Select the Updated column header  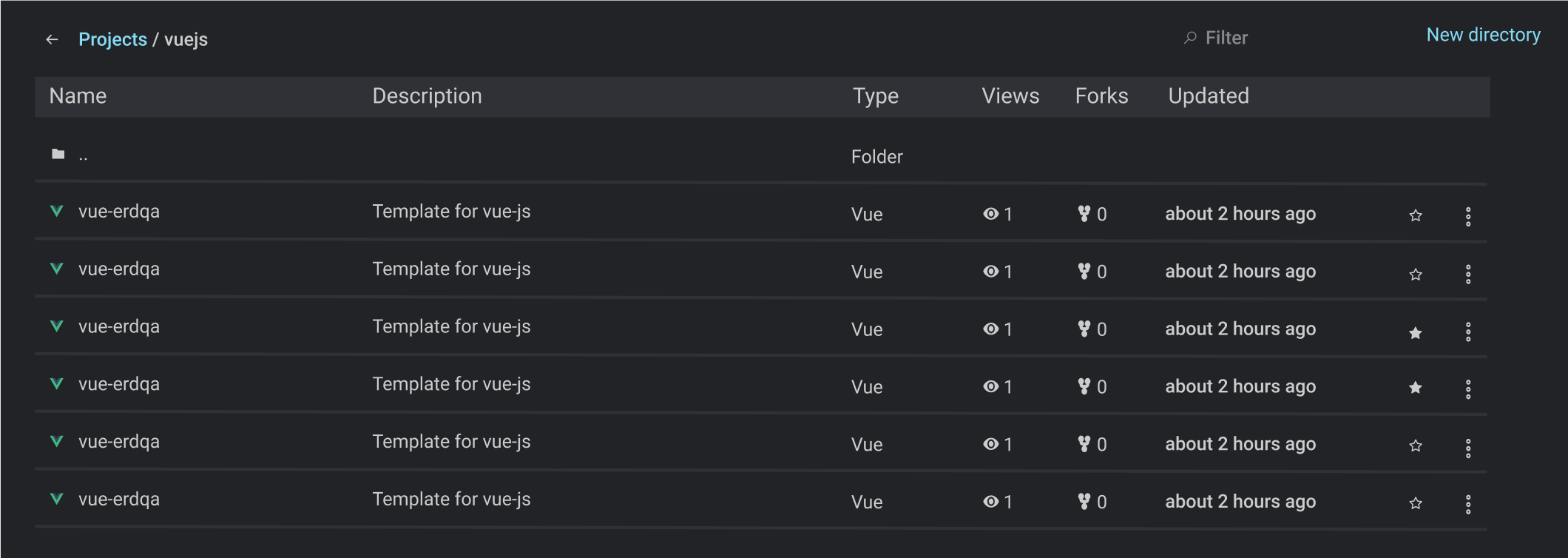(1208, 95)
